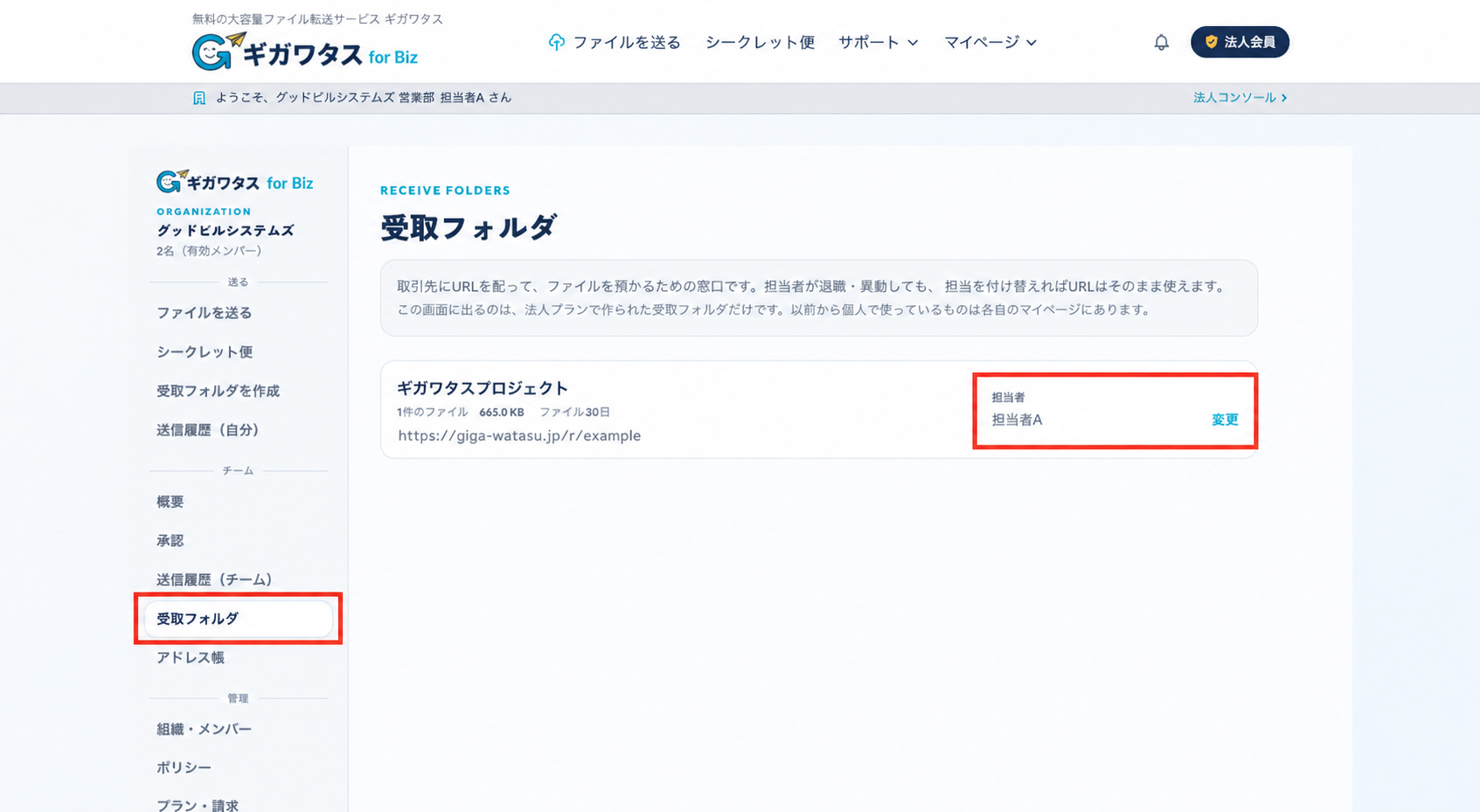Open シークレット便 in the top navigation
1480x812 pixels.
760,42
